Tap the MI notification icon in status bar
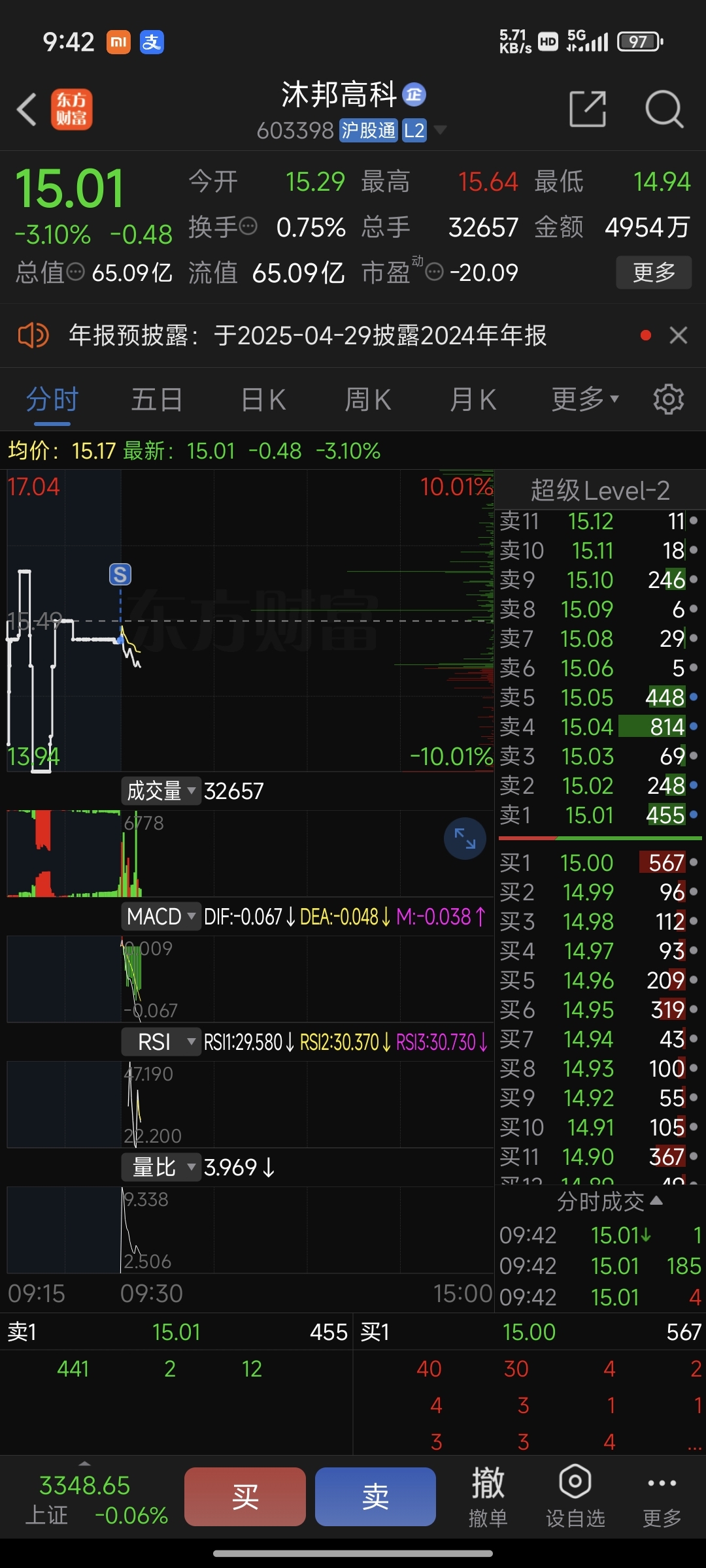The width and height of the screenshot is (706, 1568). [118, 42]
